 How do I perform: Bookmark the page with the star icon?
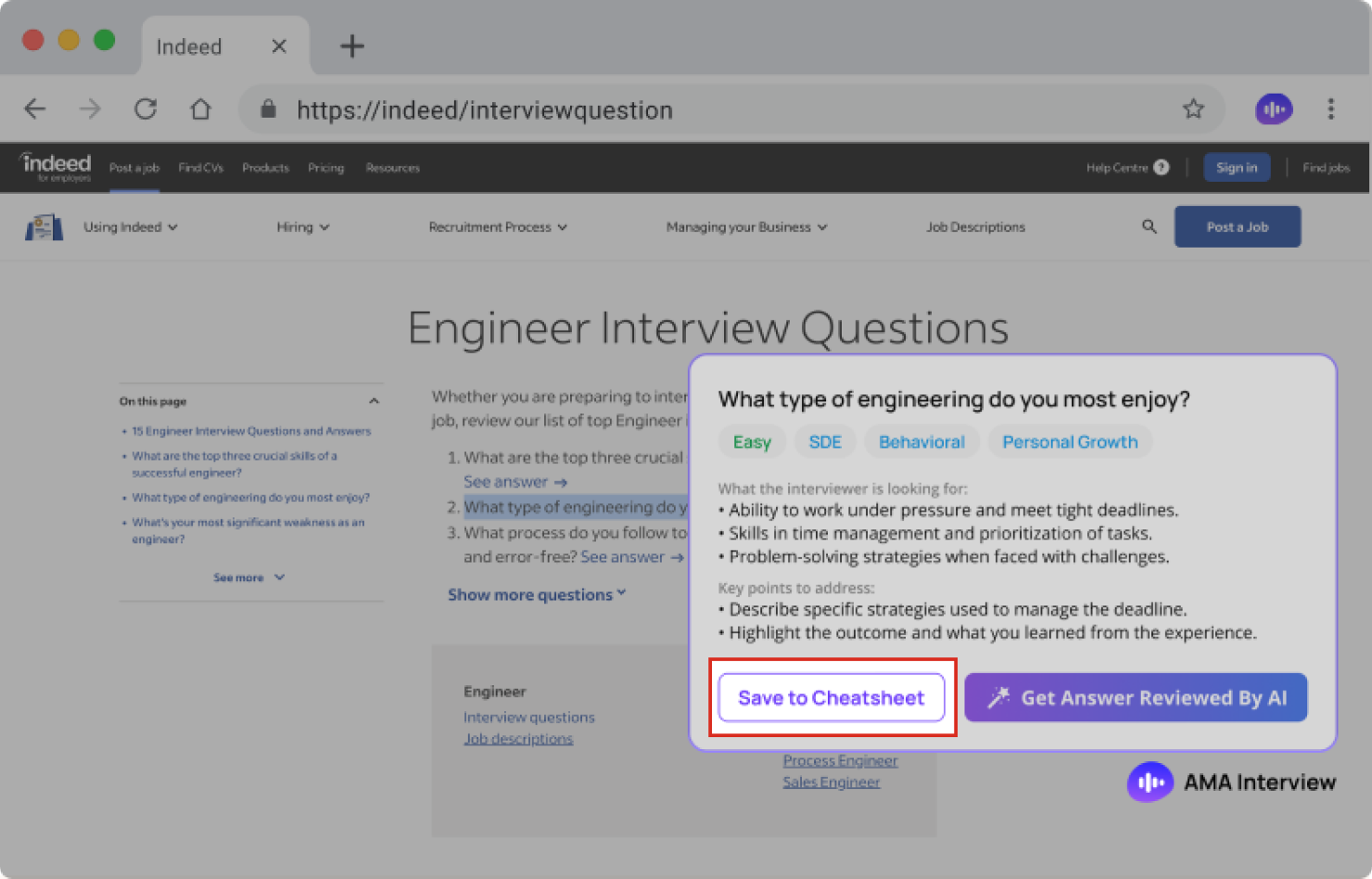tap(1193, 109)
